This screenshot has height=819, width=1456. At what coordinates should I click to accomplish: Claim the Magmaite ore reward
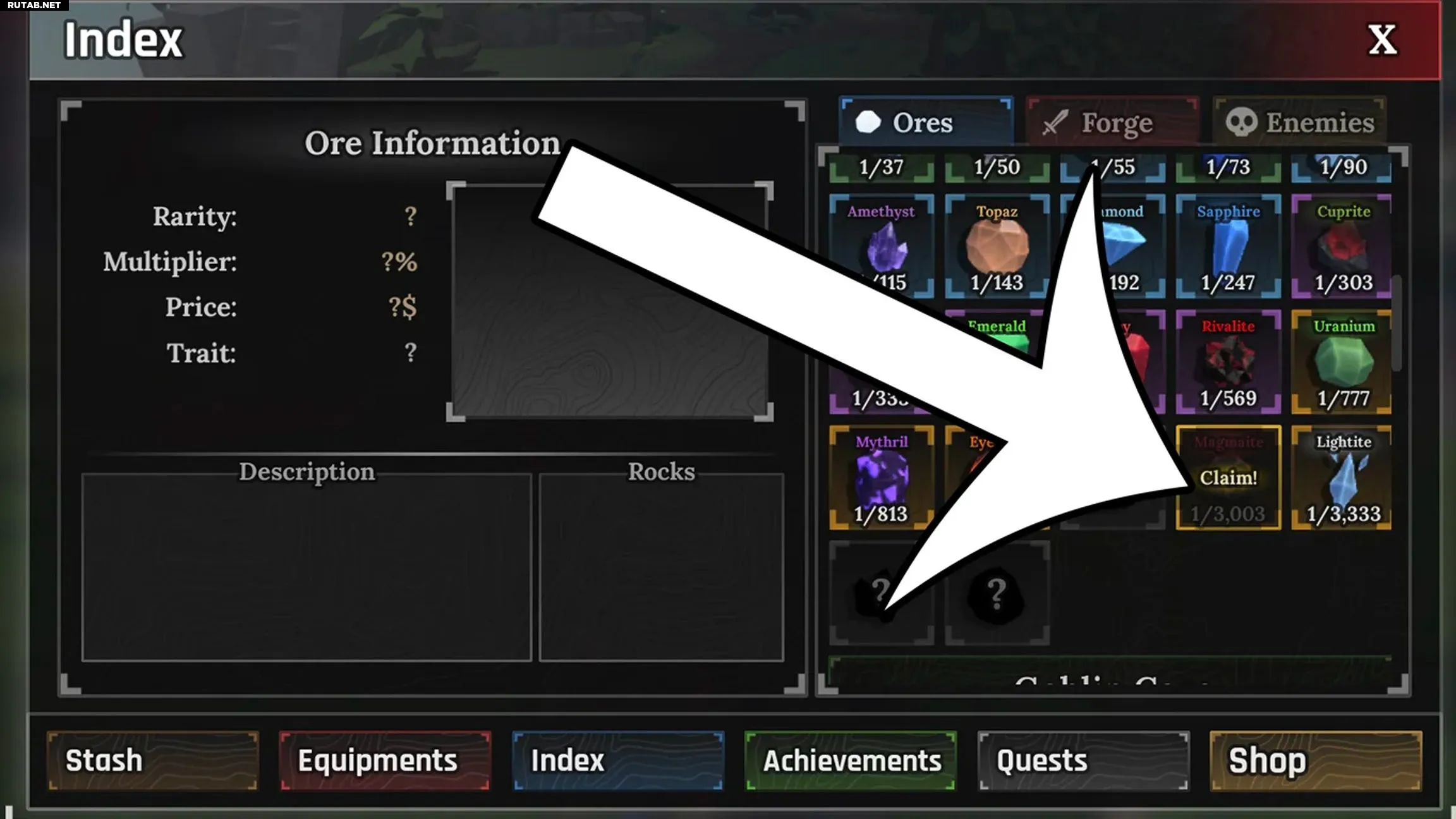pos(1228,477)
